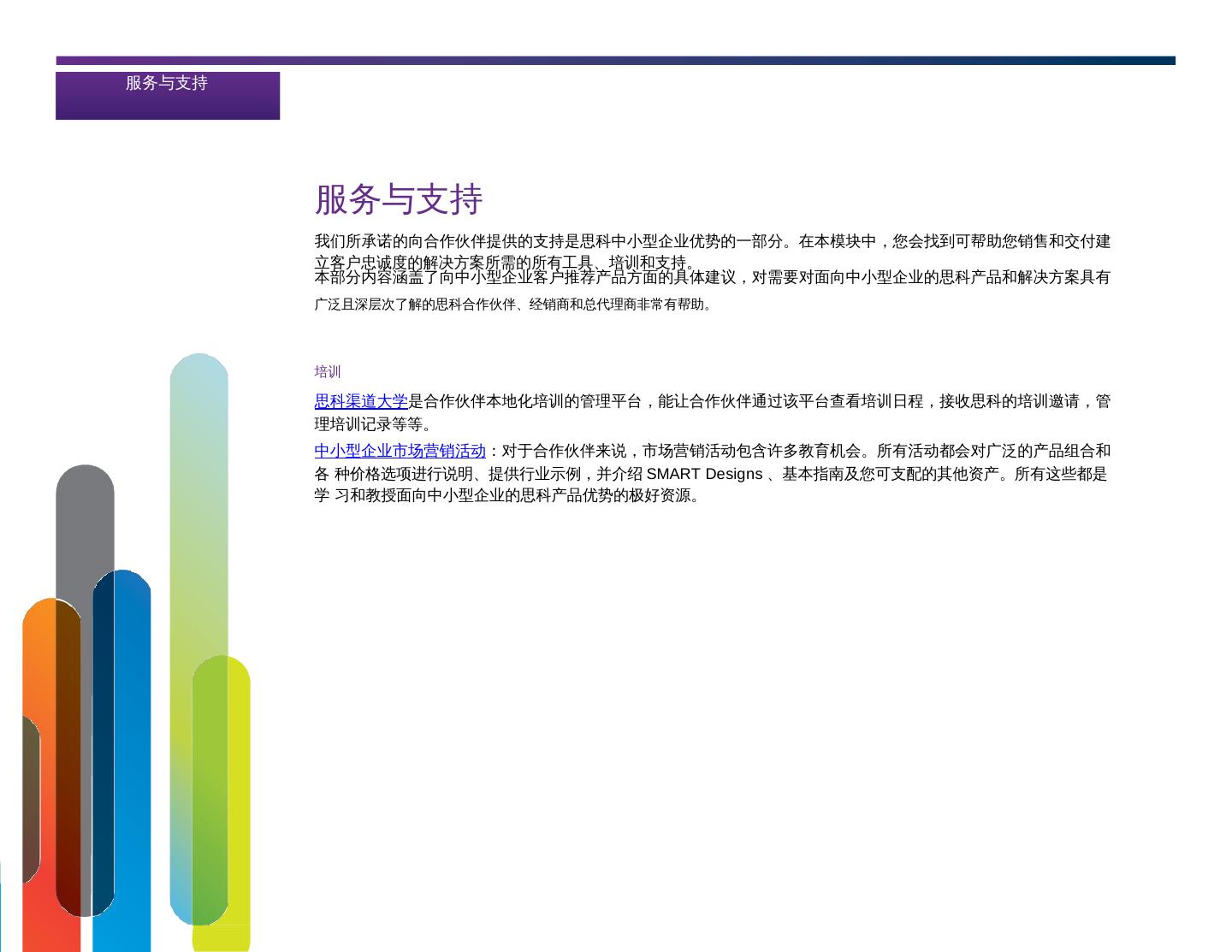Click the line 广泛且深层次了解的思科合作伙伴
1232x952 pixels.
point(513,304)
